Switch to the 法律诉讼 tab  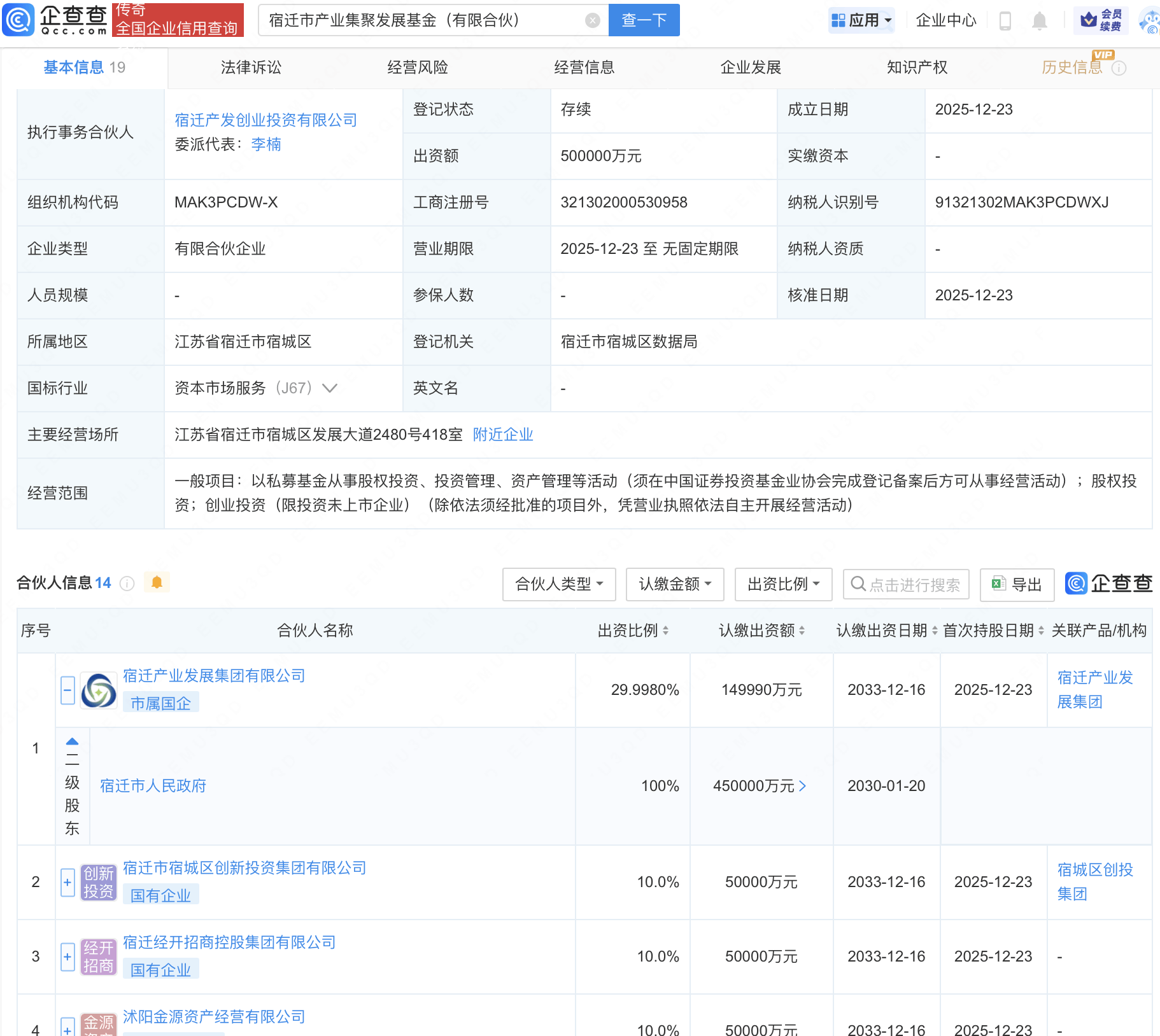(251, 67)
